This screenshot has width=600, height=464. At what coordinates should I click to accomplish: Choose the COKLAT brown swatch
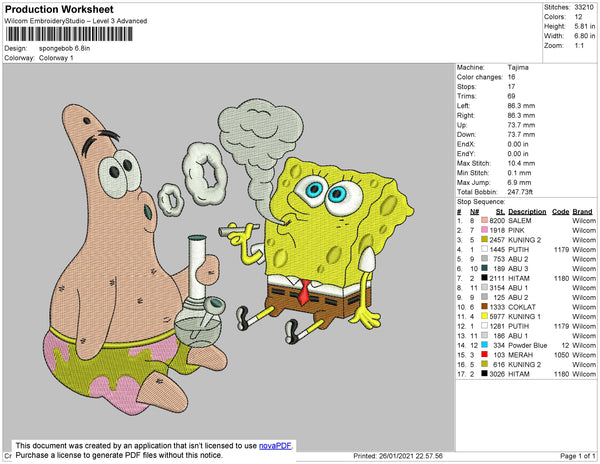(x=484, y=307)
